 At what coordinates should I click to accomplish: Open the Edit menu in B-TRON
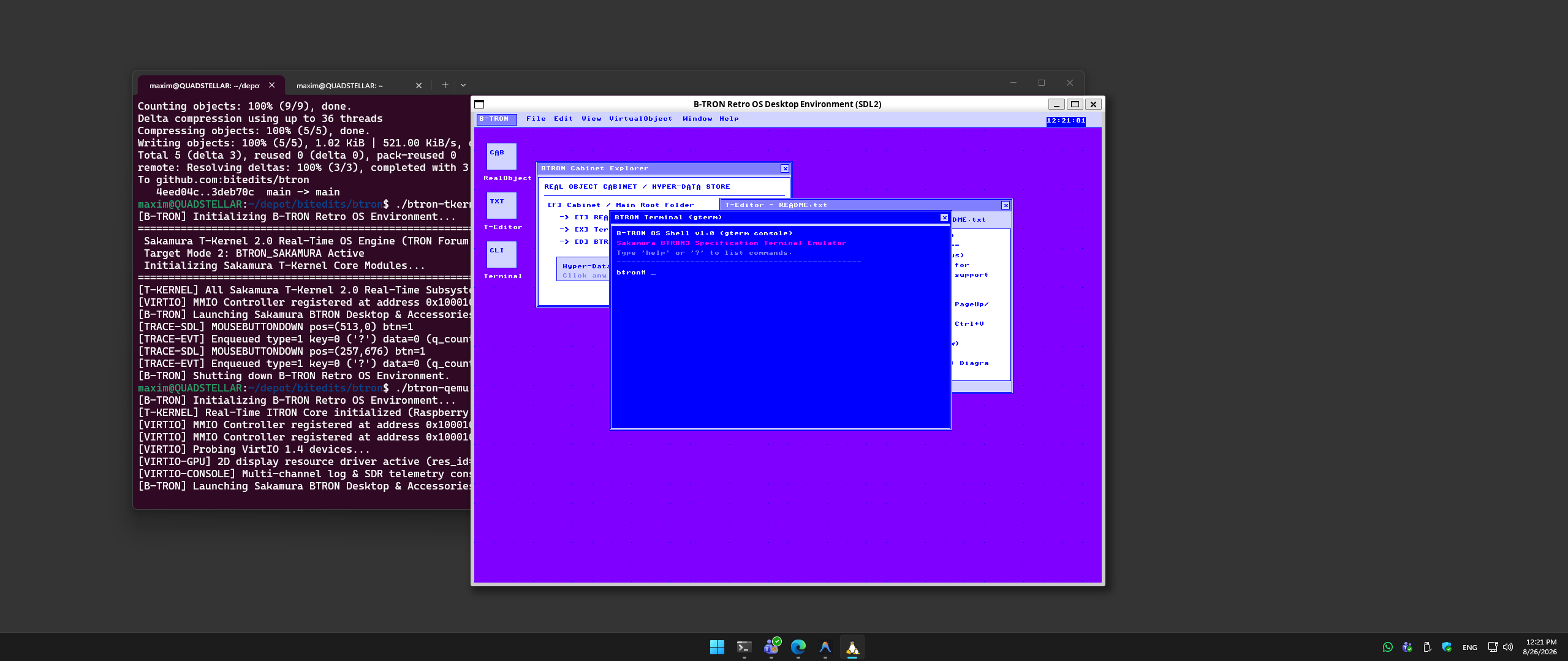[x=564, y=119]
